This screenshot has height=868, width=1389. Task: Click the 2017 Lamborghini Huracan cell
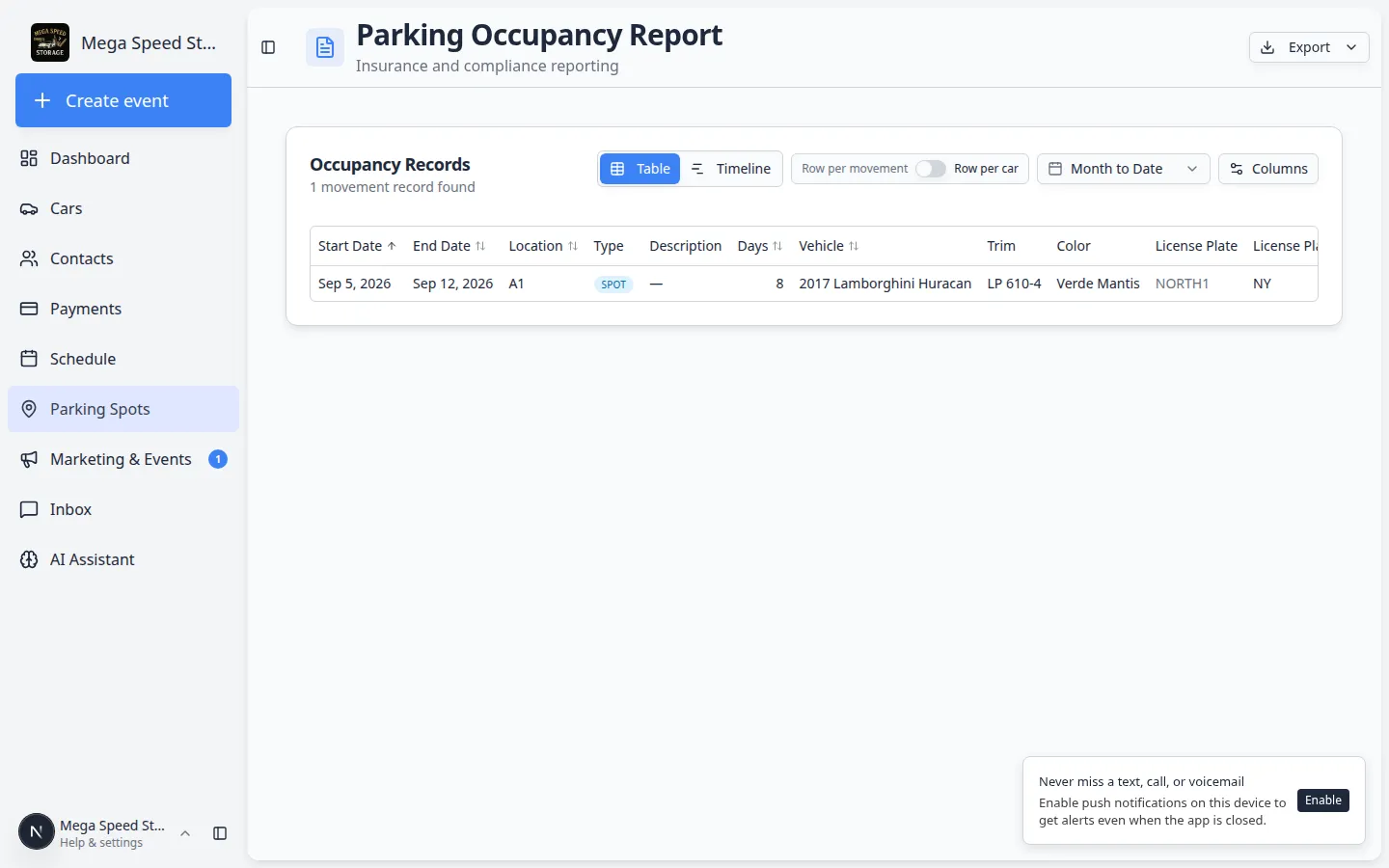coord(885,284)
